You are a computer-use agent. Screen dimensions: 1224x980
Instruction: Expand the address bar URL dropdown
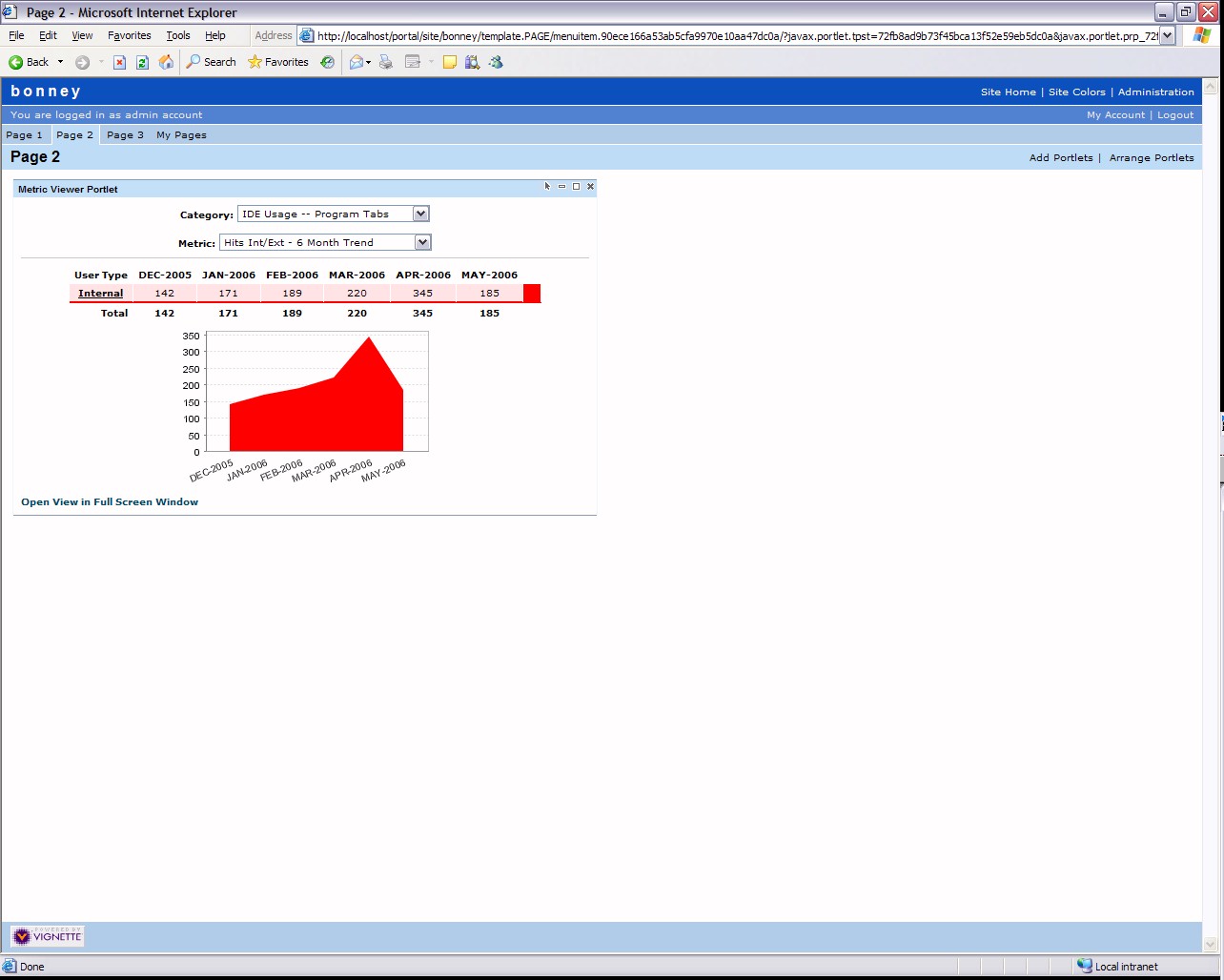[1167, 35]
